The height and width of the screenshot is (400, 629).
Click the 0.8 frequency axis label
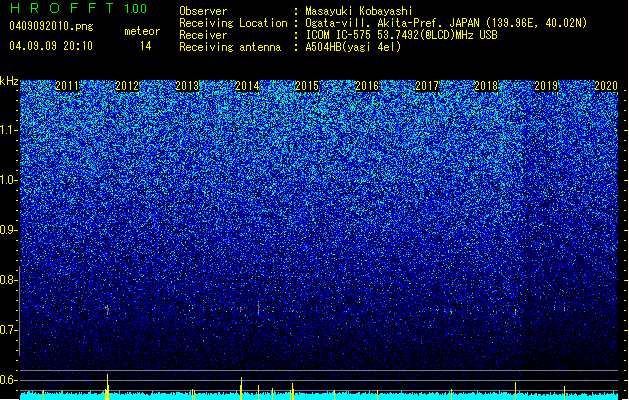9,280
